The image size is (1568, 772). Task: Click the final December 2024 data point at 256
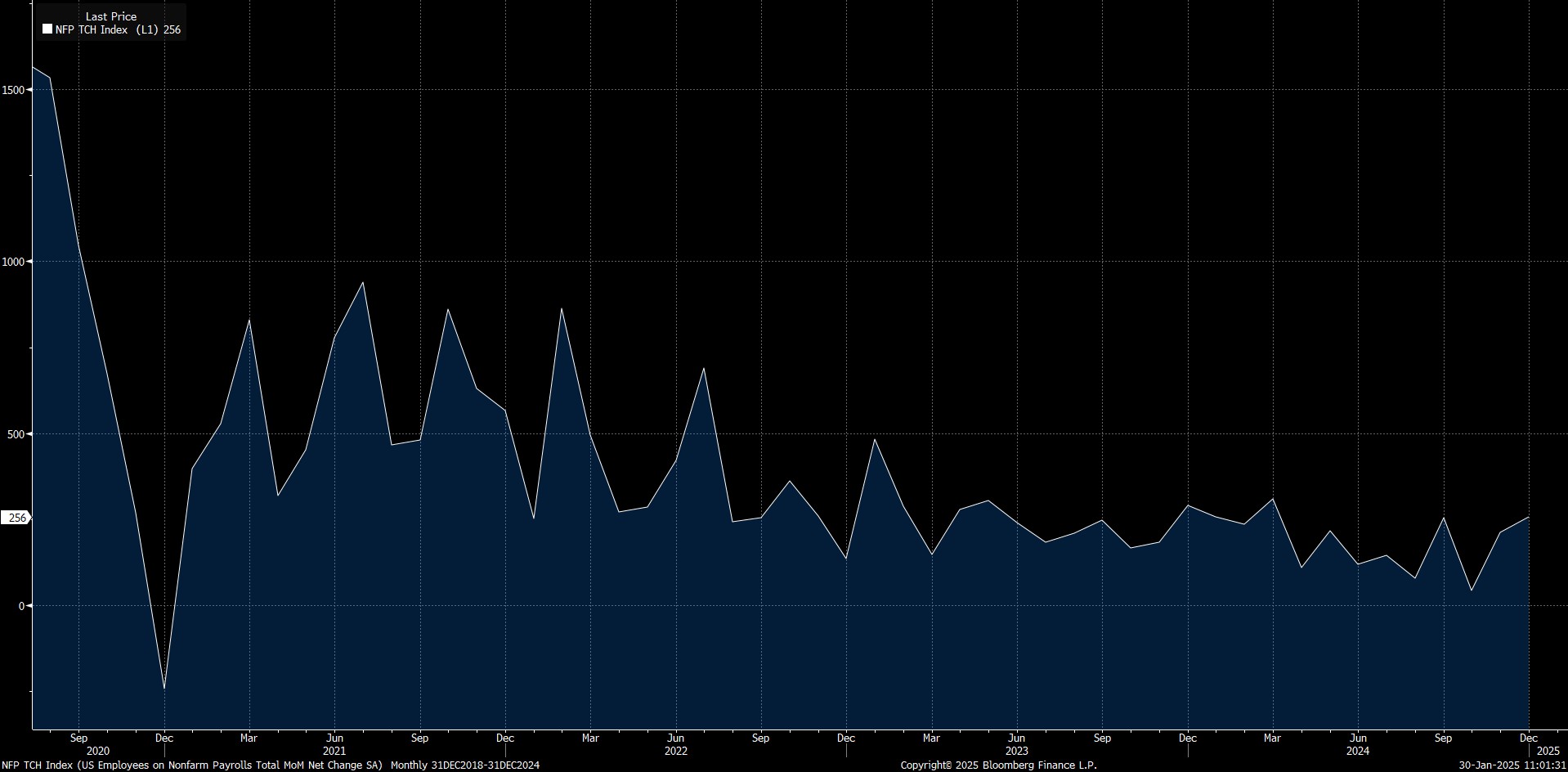pos(1529,518)
